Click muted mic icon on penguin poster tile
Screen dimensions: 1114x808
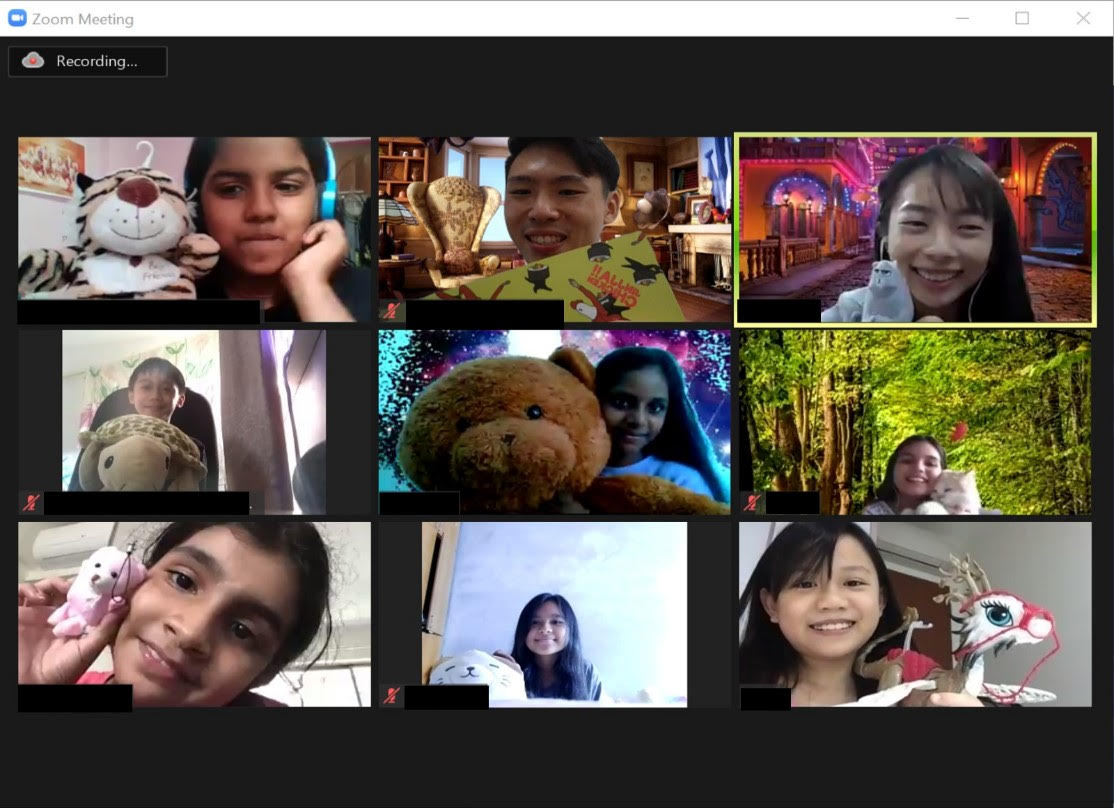coord(391,311)
